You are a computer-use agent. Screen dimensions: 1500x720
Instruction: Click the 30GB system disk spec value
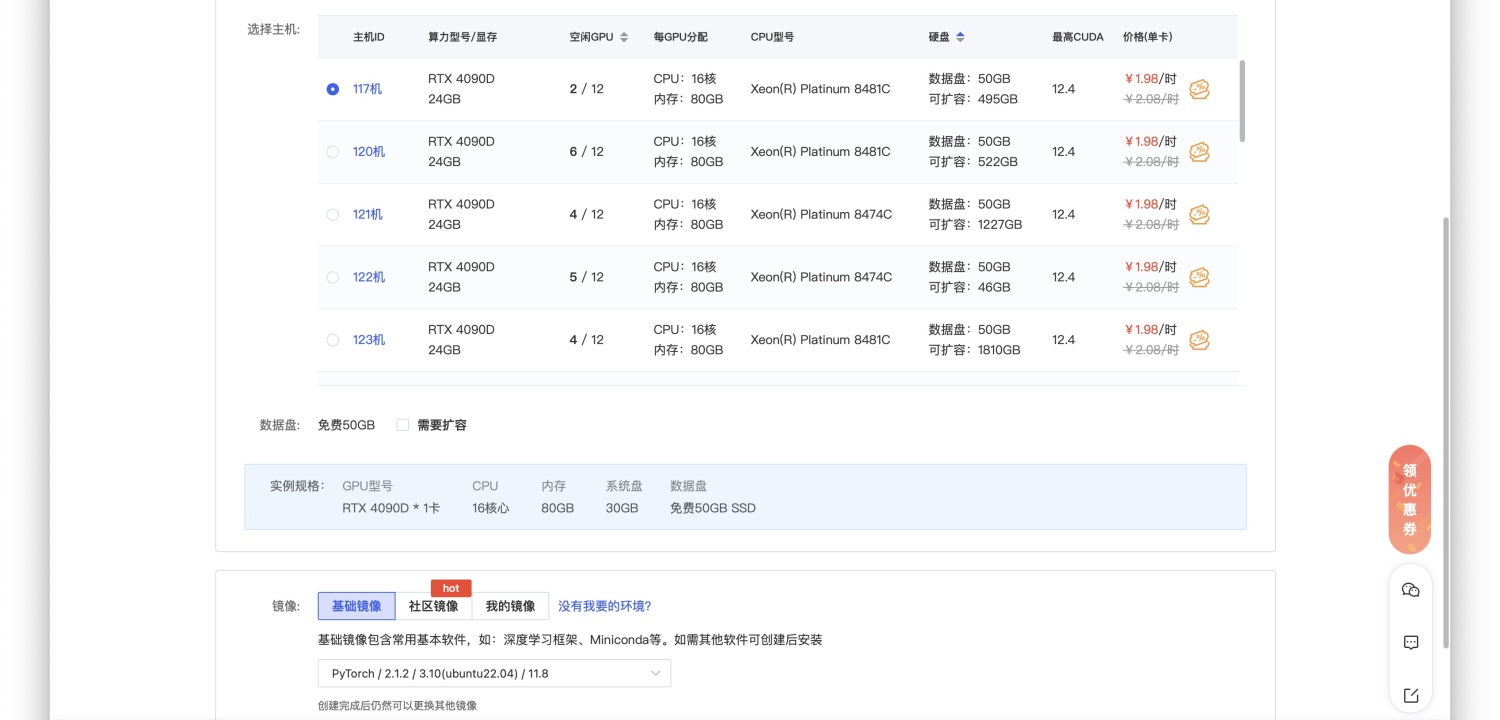(x=622, y=508)
